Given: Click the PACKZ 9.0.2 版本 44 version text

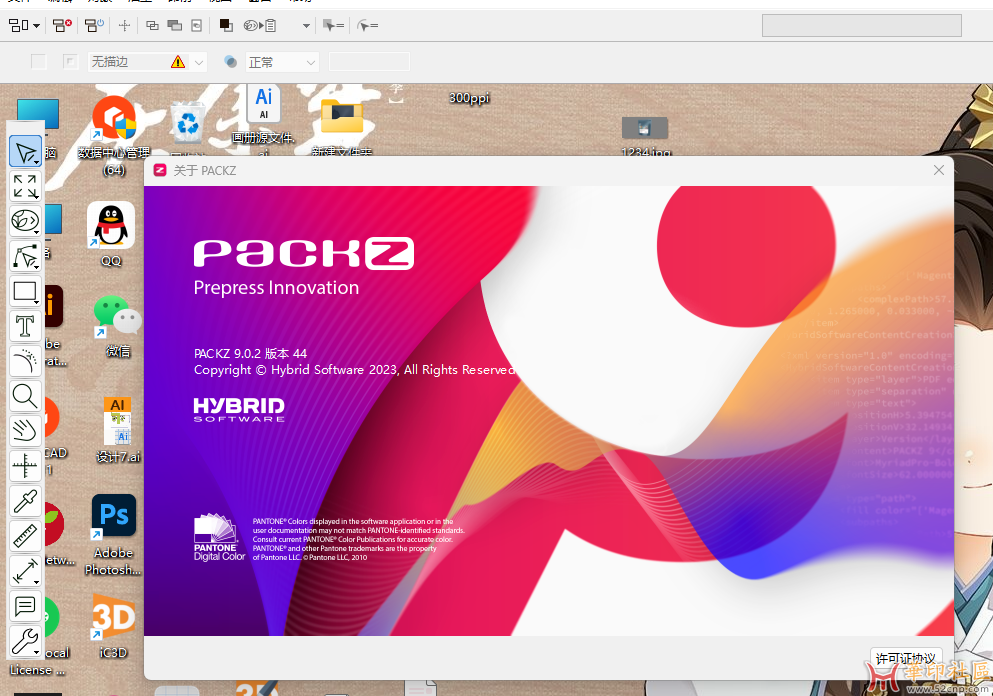Looking at the screenshot, I should (x=250, y=353).
